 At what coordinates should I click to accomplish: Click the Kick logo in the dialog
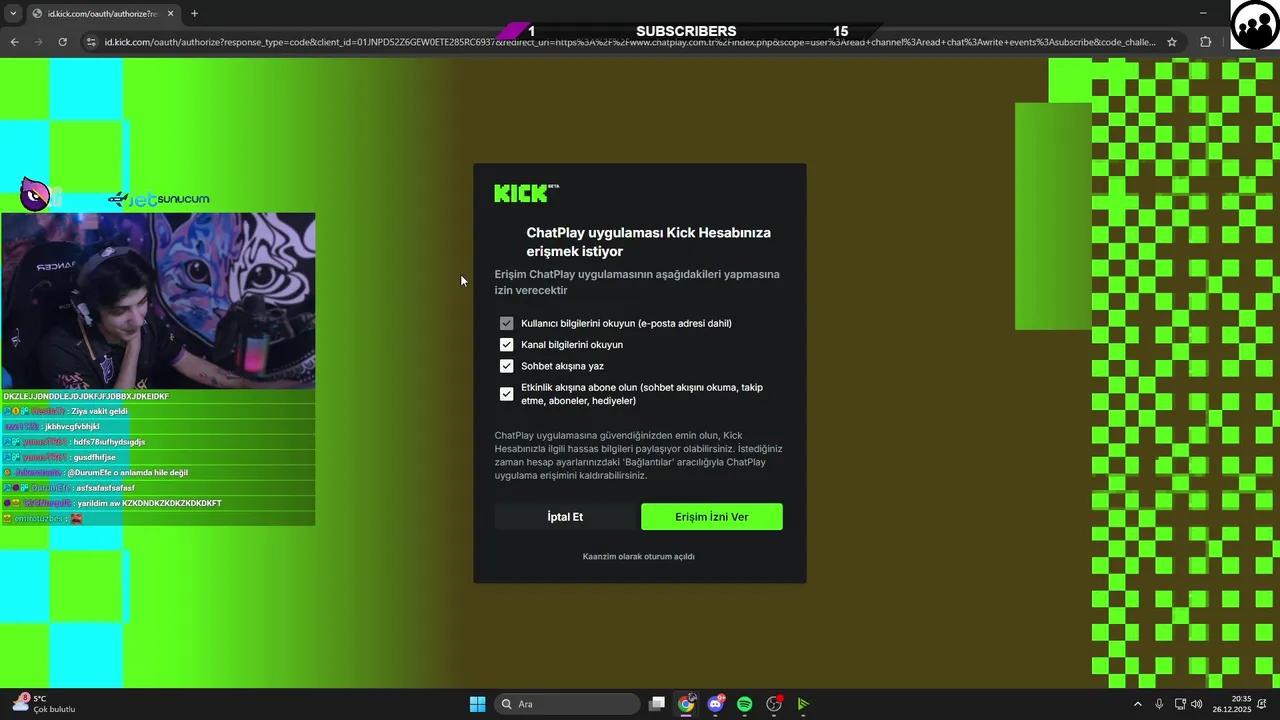coord(526,193)
